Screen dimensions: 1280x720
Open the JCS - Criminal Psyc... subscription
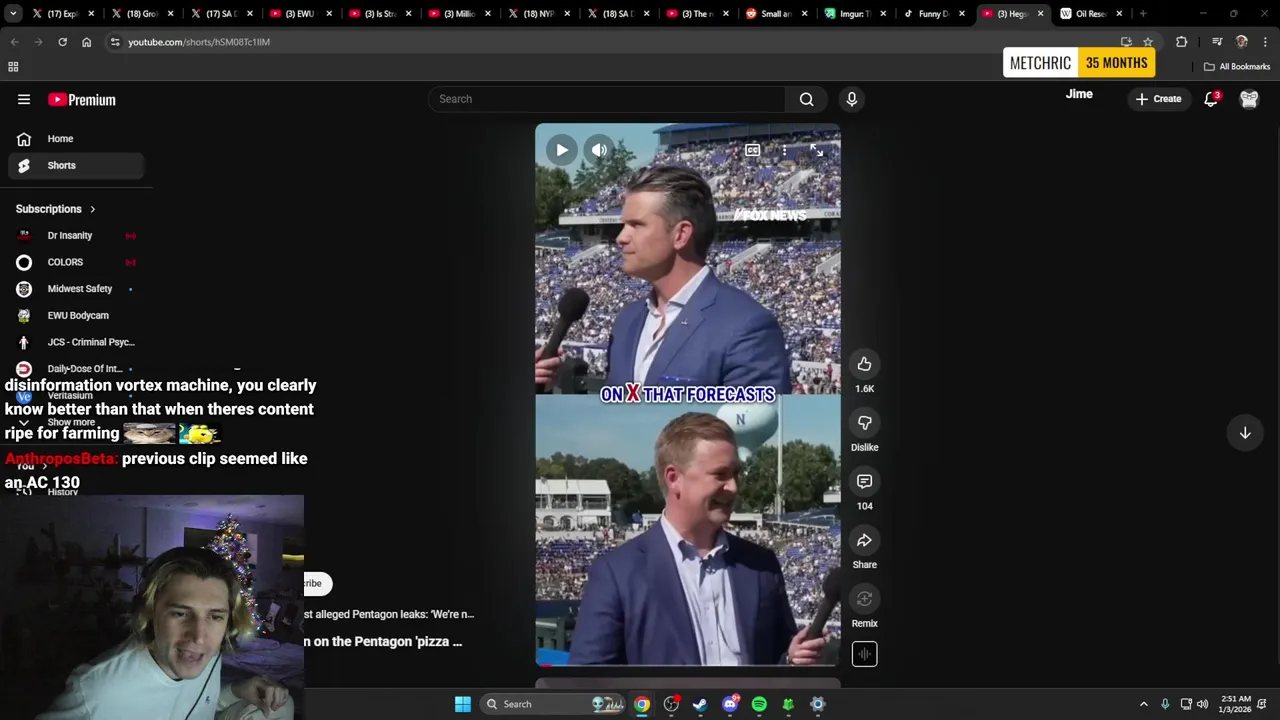coord(77,342)
